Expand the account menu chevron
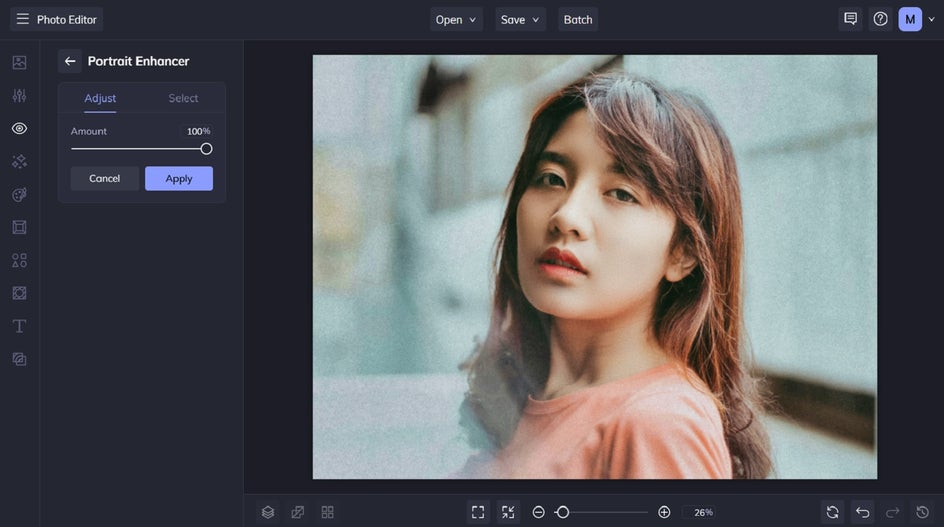Image resolution: width=944 pixels, height=527 pixels. coord(931,19)
